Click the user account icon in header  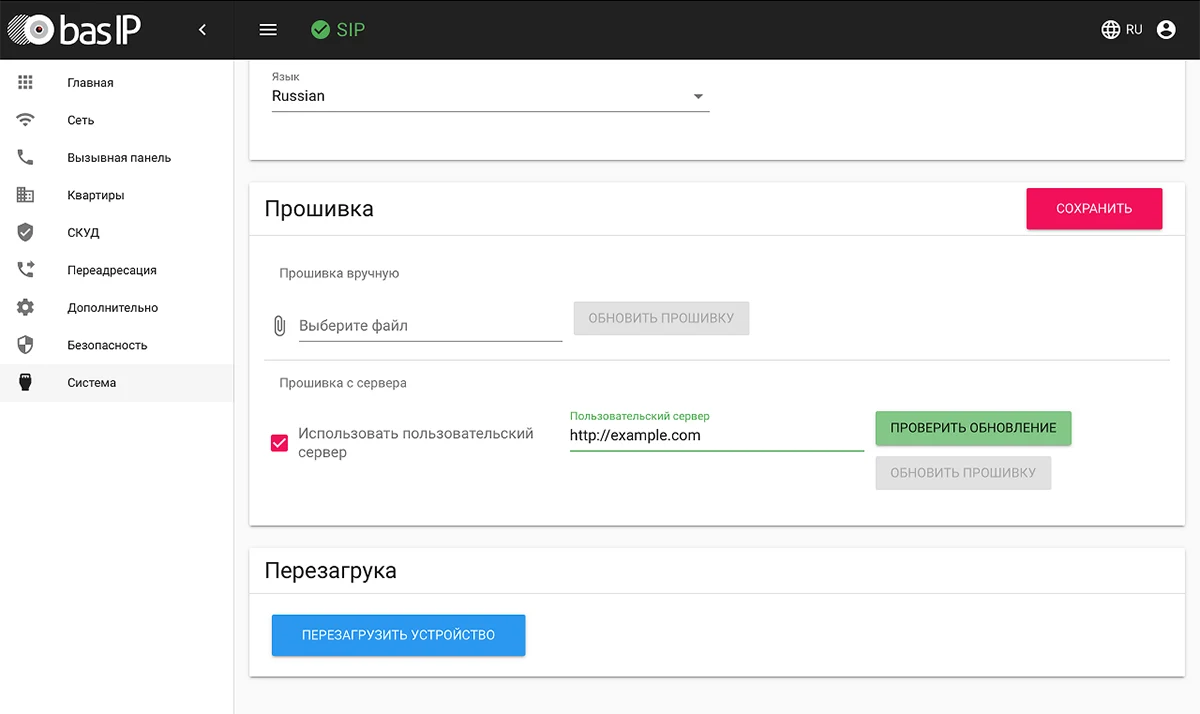click(1165, 30)
